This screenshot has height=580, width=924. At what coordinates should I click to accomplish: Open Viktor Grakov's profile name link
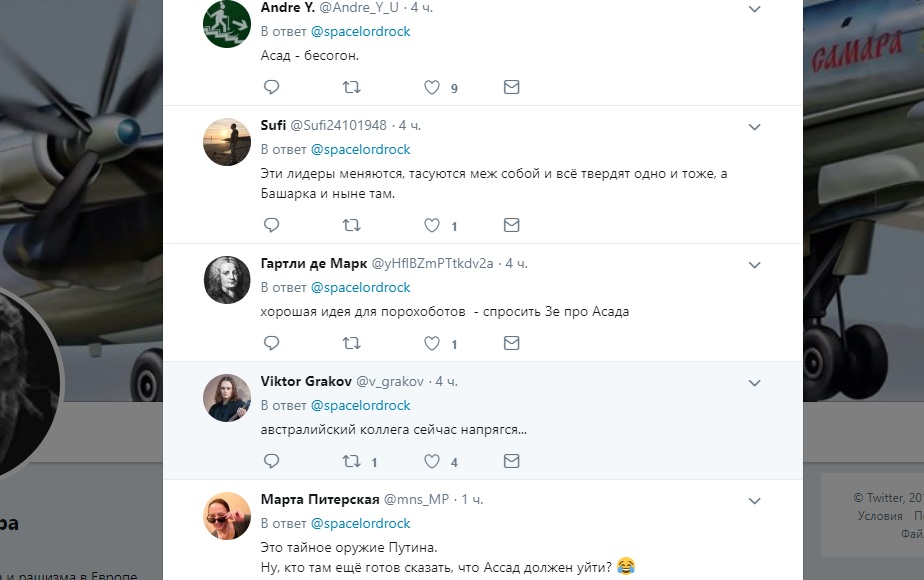coord(301,381)
